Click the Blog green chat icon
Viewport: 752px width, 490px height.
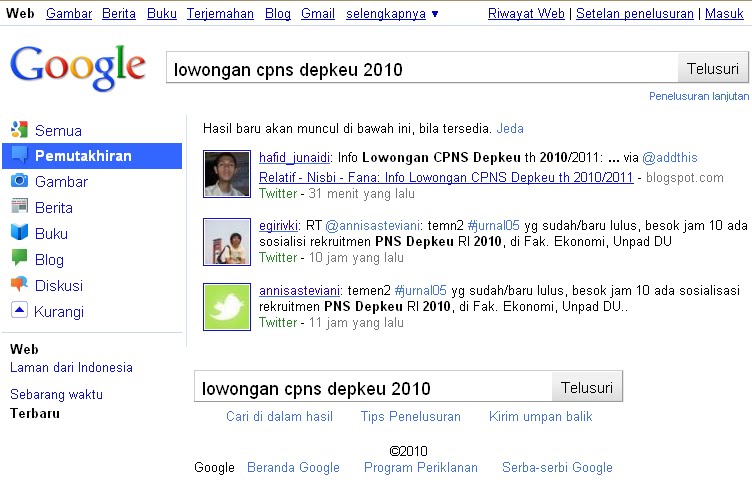19,258
